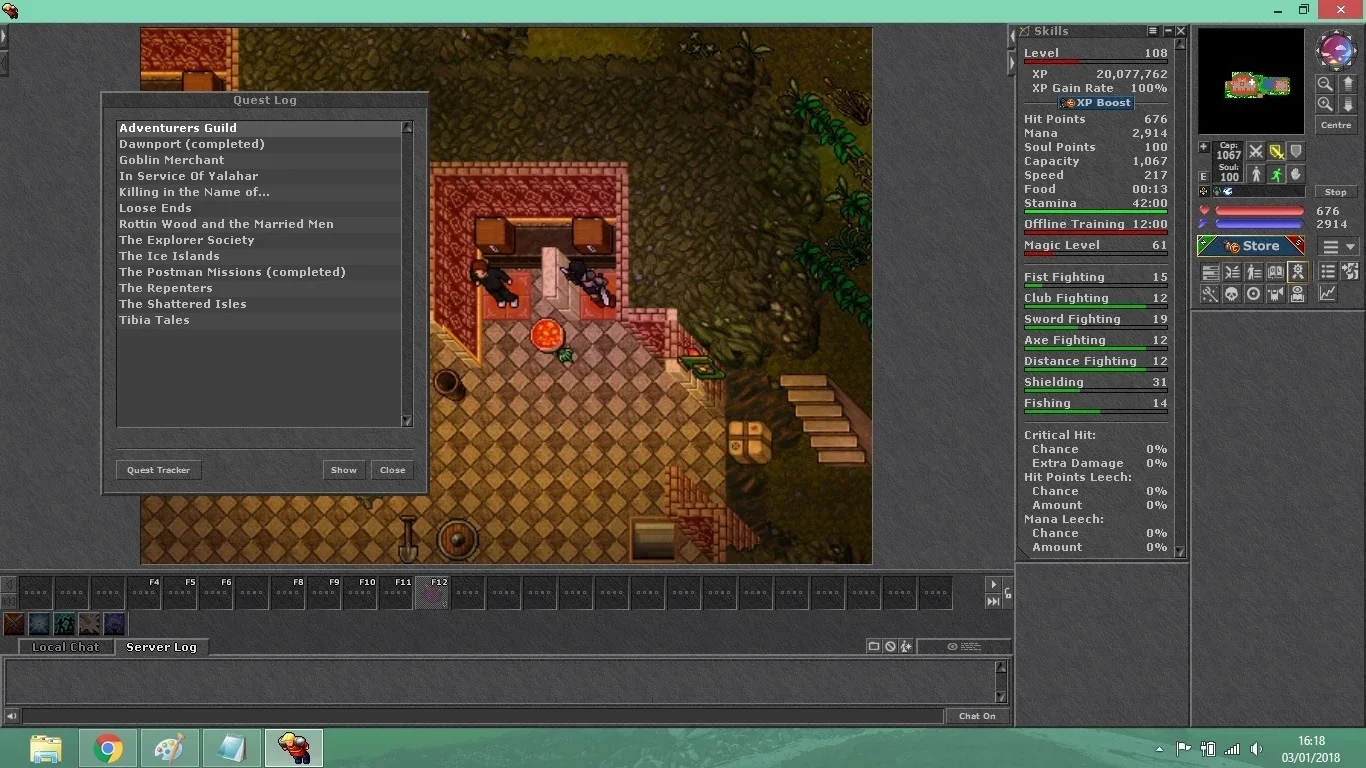Open the open-book icon in control row
The height and width of the screenshot is (768, 1366).
[1275, 271]
